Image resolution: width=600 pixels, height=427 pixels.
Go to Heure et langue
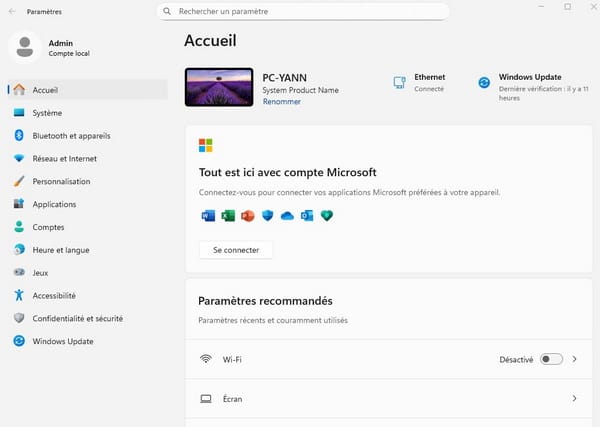pos(88,249)
